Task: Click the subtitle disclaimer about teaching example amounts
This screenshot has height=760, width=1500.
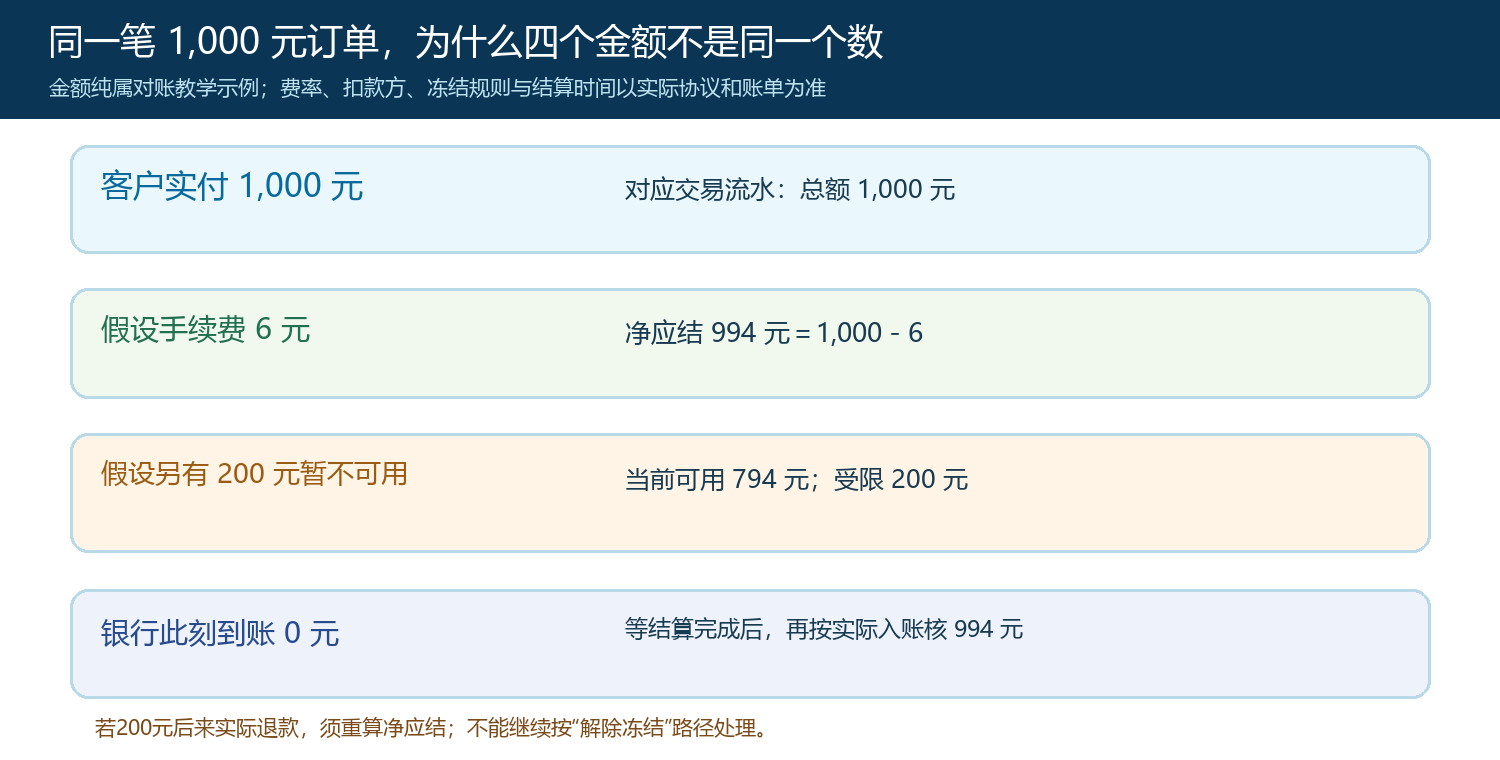Action: point(437,88)
